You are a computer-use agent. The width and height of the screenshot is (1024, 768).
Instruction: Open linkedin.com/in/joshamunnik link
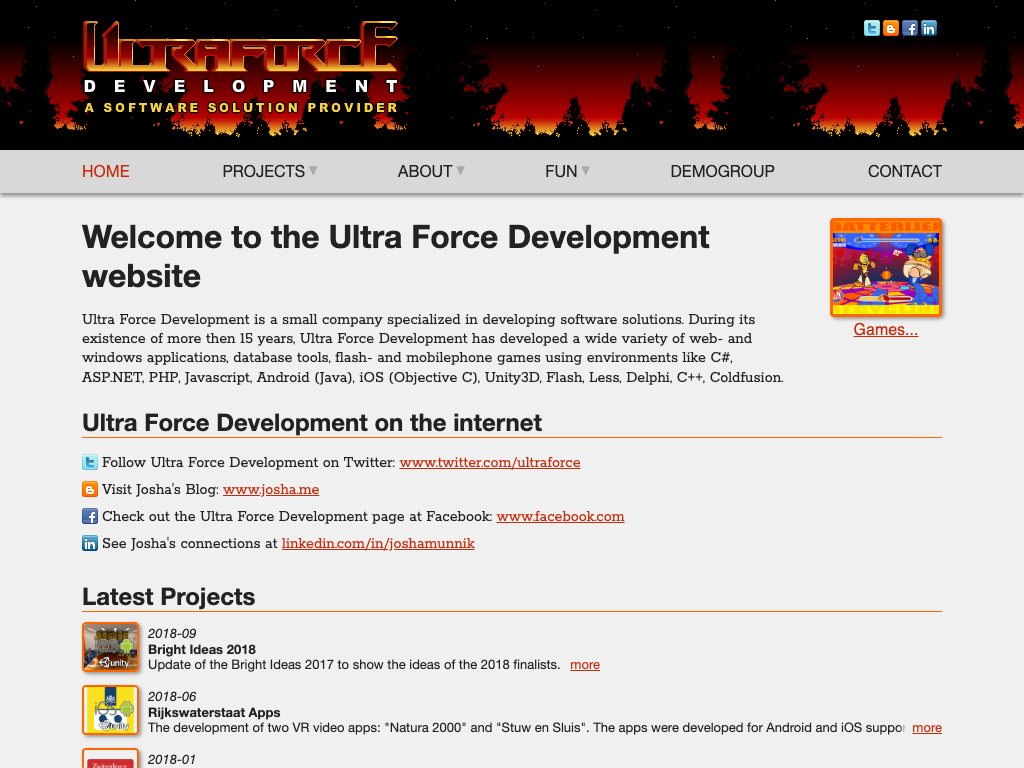click(x=378, y=543)
